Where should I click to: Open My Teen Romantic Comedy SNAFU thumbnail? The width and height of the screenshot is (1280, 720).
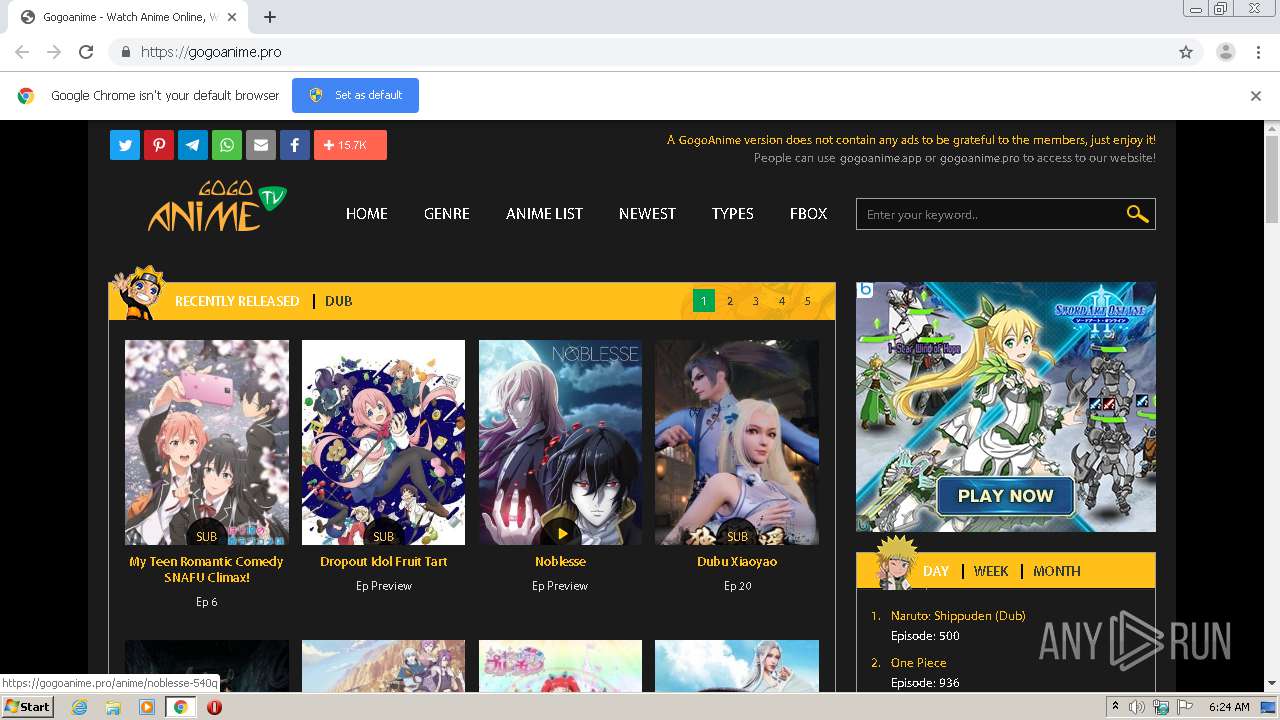(x=207, y=442)
